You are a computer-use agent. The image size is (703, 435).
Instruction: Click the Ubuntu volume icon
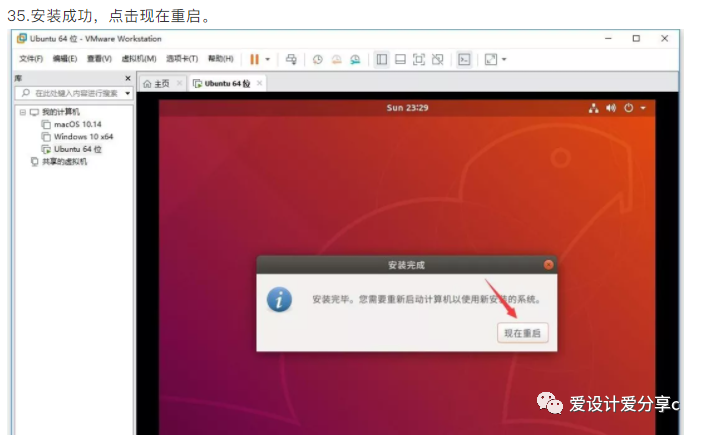611,108
